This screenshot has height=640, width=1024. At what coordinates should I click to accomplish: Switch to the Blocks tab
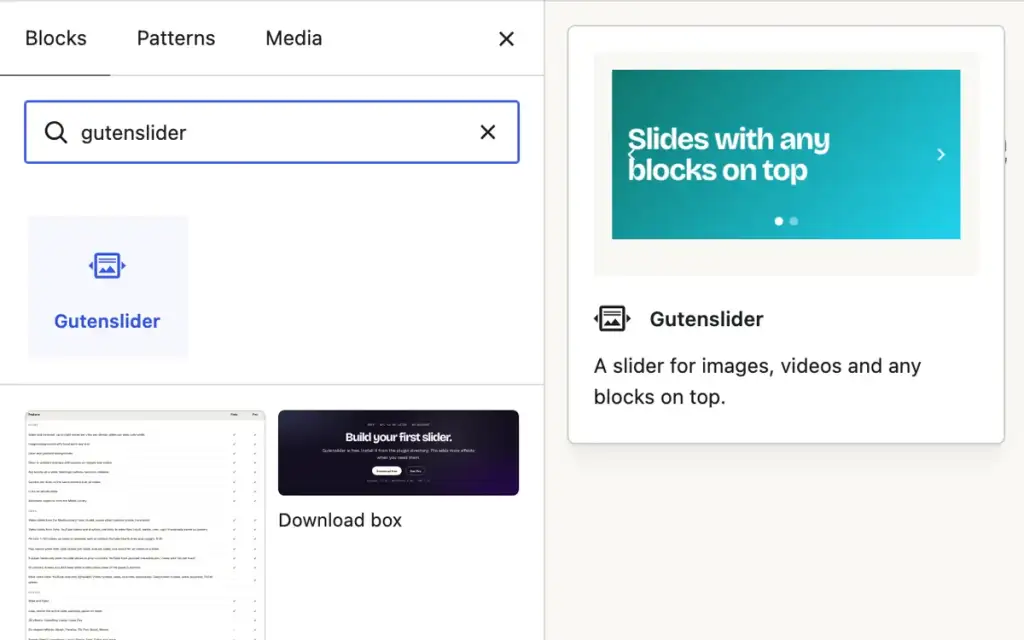[x=56, y=38]
